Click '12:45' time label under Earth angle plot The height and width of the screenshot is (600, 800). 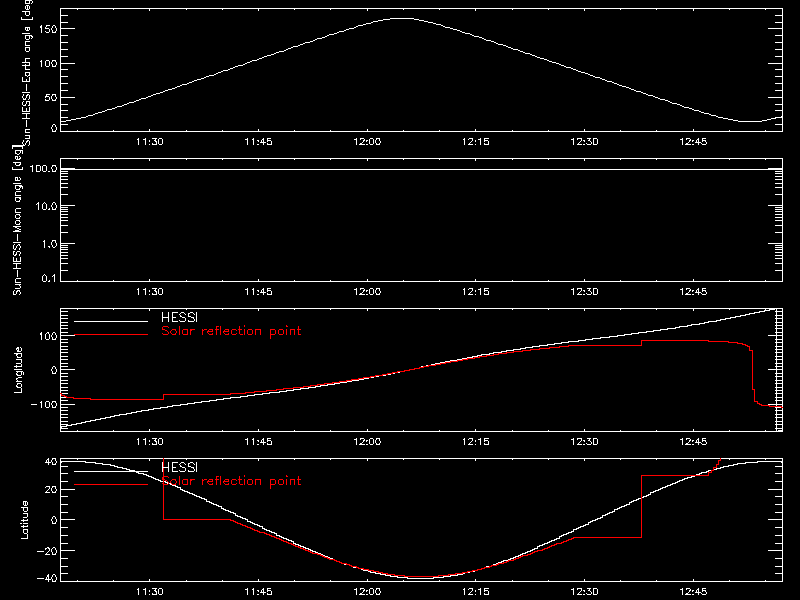[x=693, y=142]
